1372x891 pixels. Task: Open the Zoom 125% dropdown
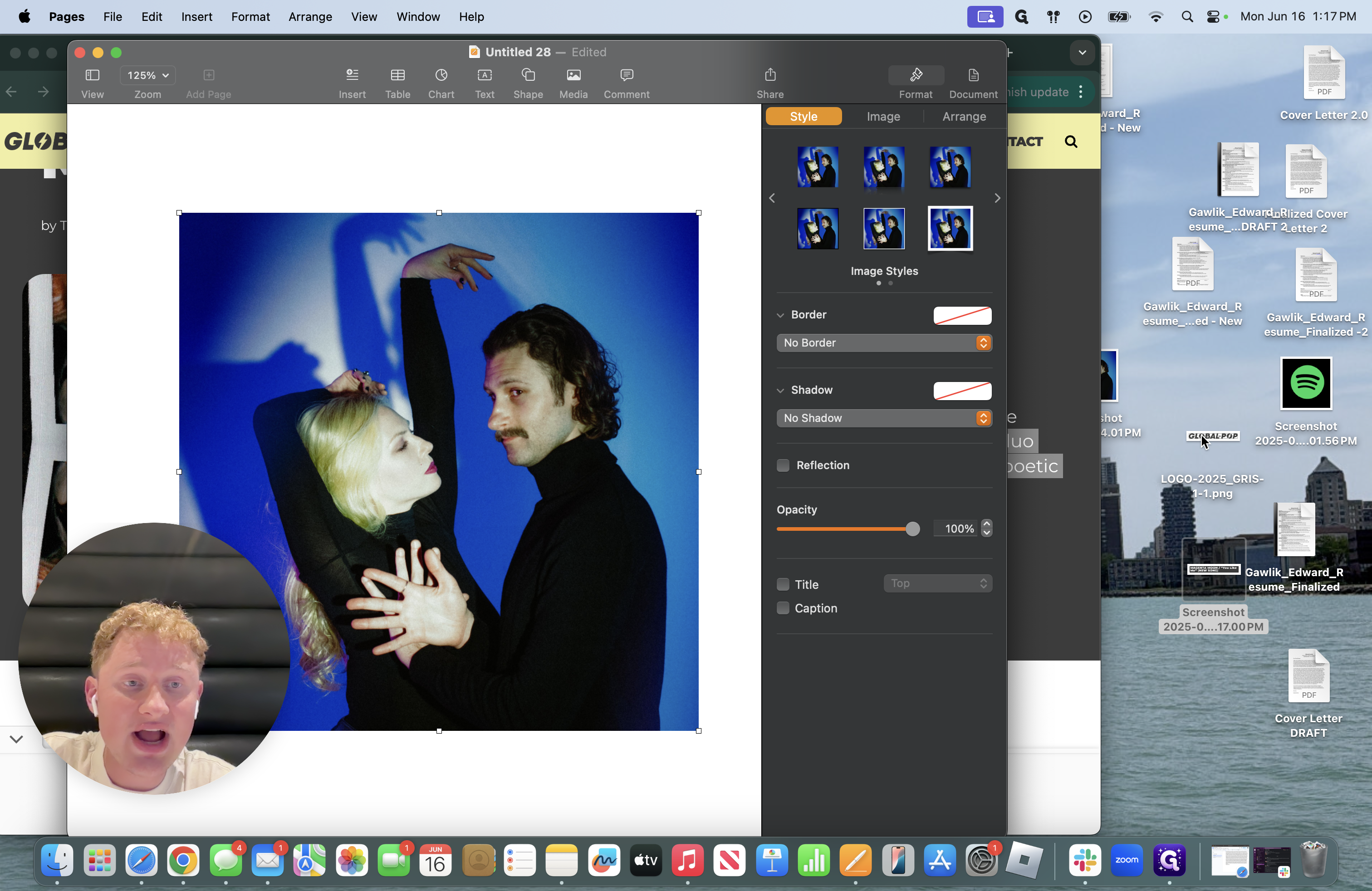tap(147, 75)
